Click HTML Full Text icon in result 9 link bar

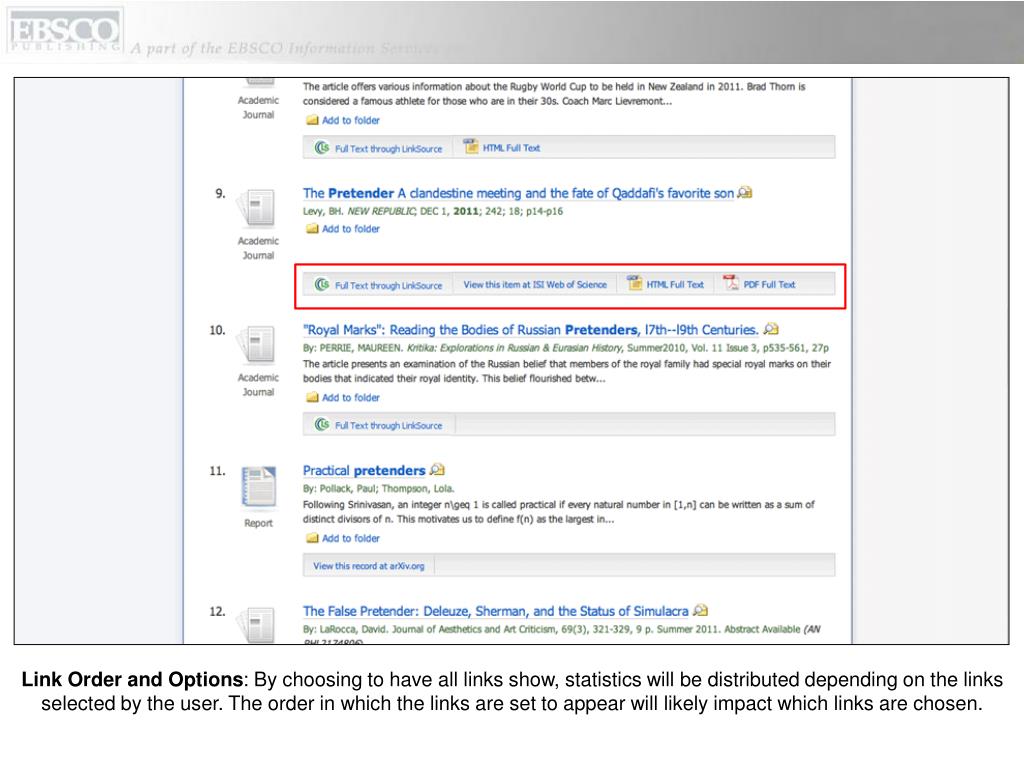coord(634,284)
